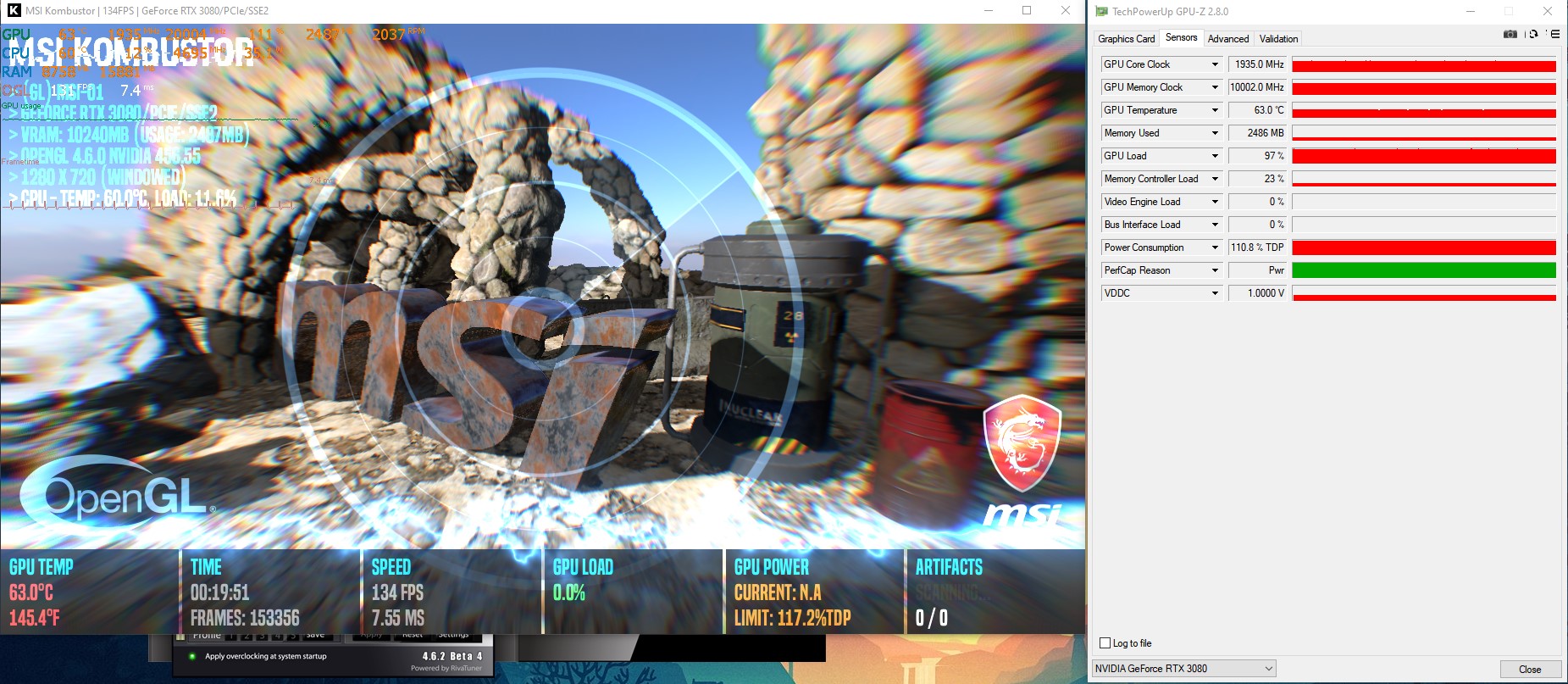Screen dimensions: 1568x684
Task: Choose a GPU from the NVIDIA GeForce RTX 3080 selector
Action: (x=1183, y=669)
